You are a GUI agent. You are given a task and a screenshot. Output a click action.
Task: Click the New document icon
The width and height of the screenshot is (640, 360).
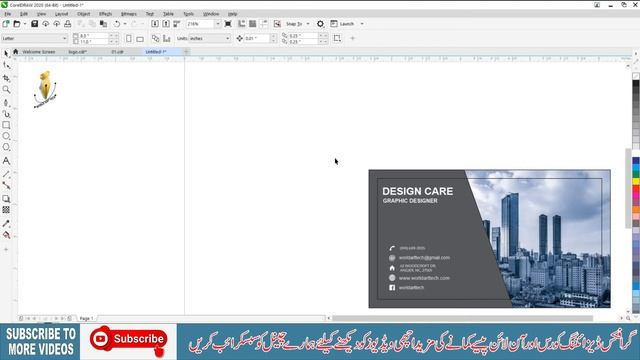point(6,24)
